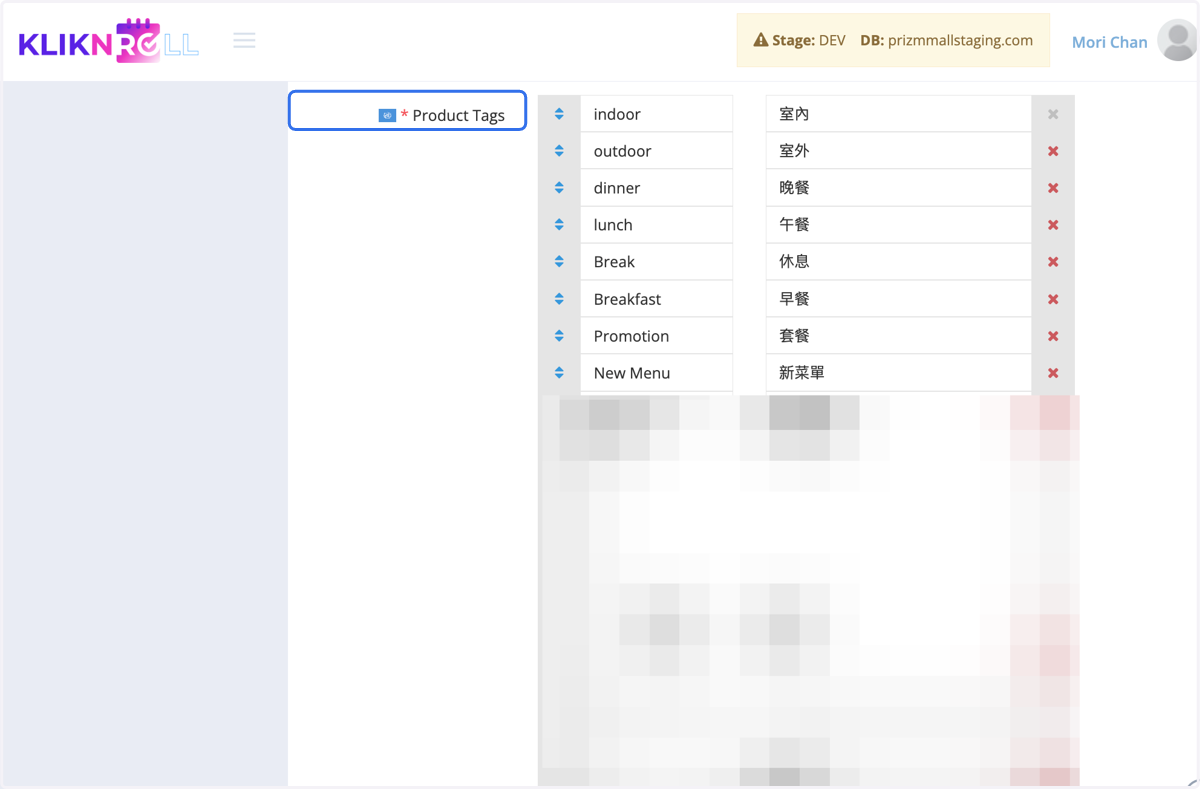
Task: Remove the Promotion tag row
Action: point(1053,336)
